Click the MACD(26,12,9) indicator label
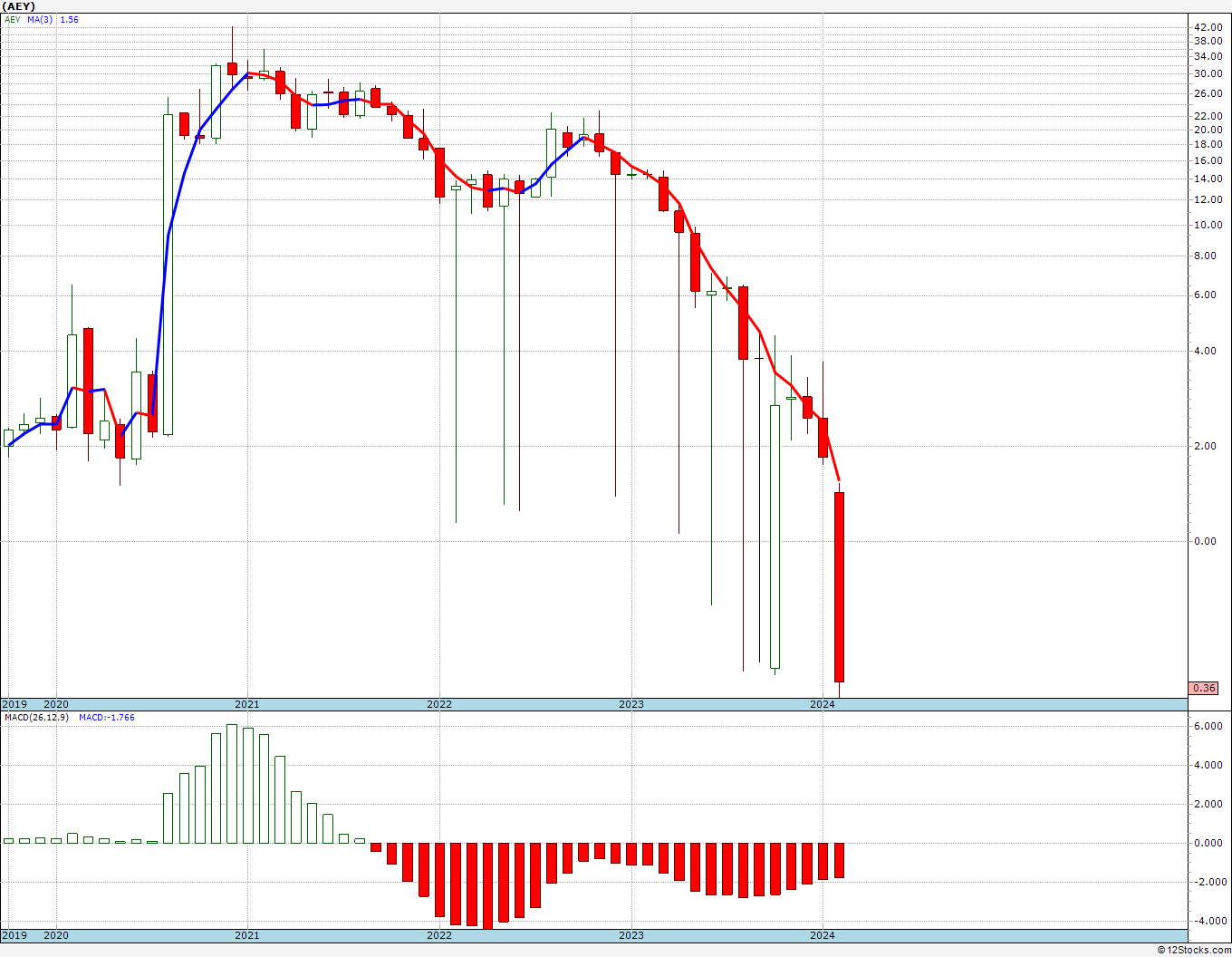 [x=37, y=718]
